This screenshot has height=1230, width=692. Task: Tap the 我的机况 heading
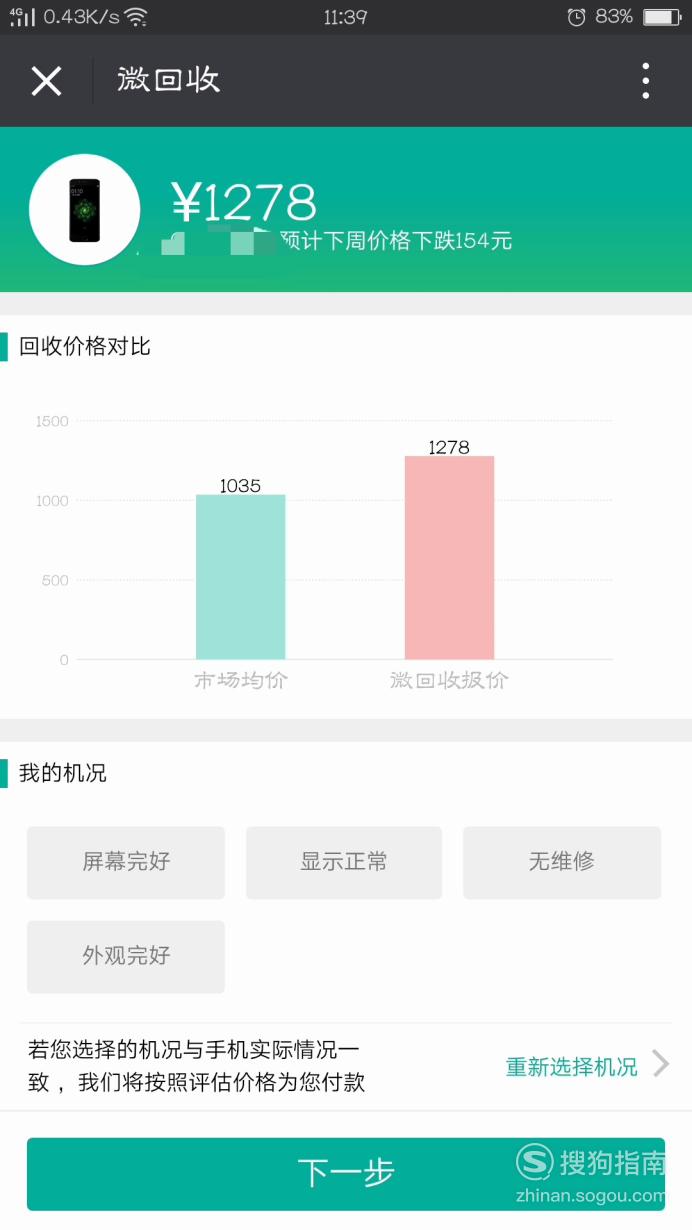coord(62,773)
